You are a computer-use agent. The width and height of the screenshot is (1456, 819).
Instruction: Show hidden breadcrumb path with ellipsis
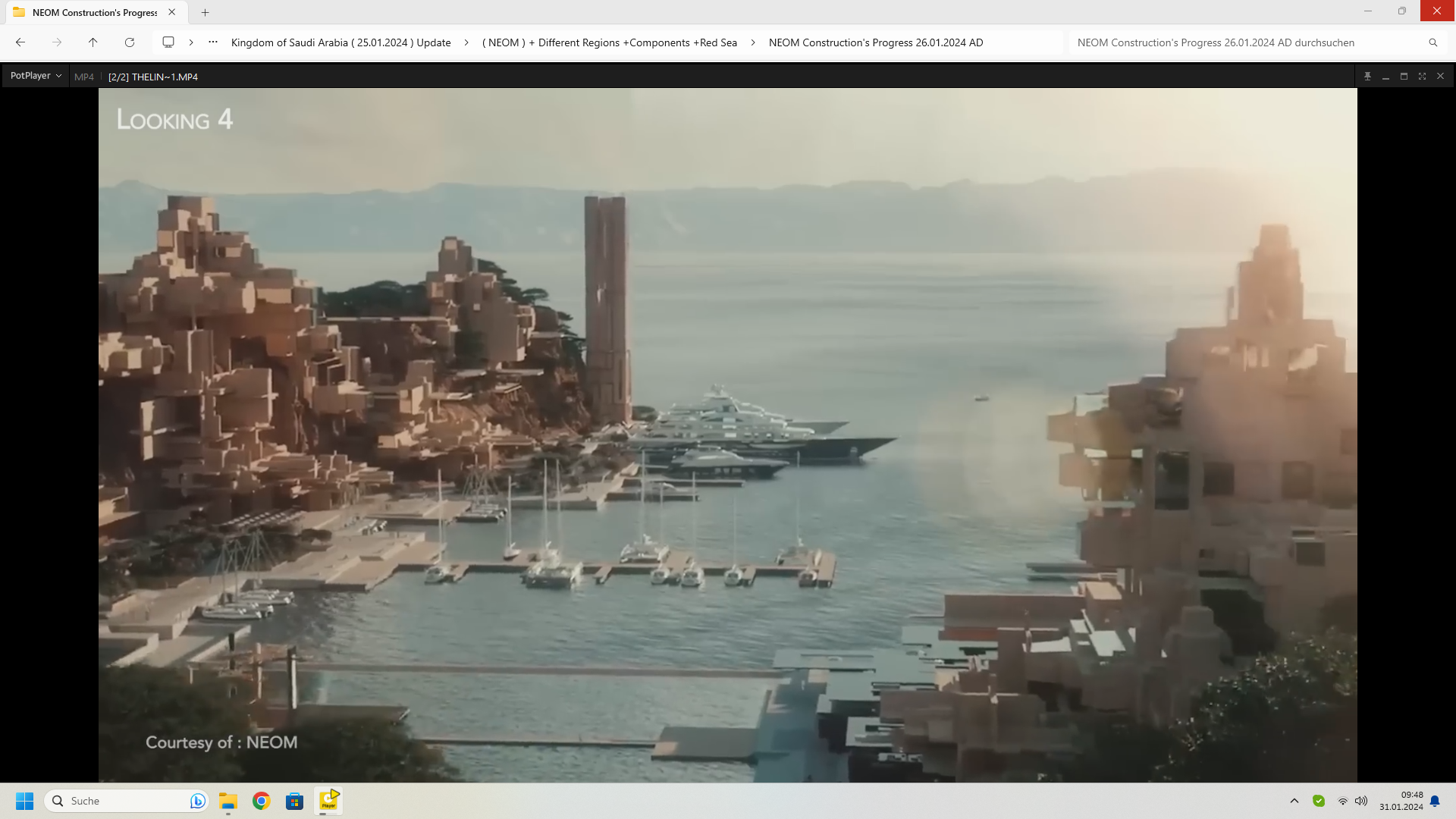click(x=213, y=42)
